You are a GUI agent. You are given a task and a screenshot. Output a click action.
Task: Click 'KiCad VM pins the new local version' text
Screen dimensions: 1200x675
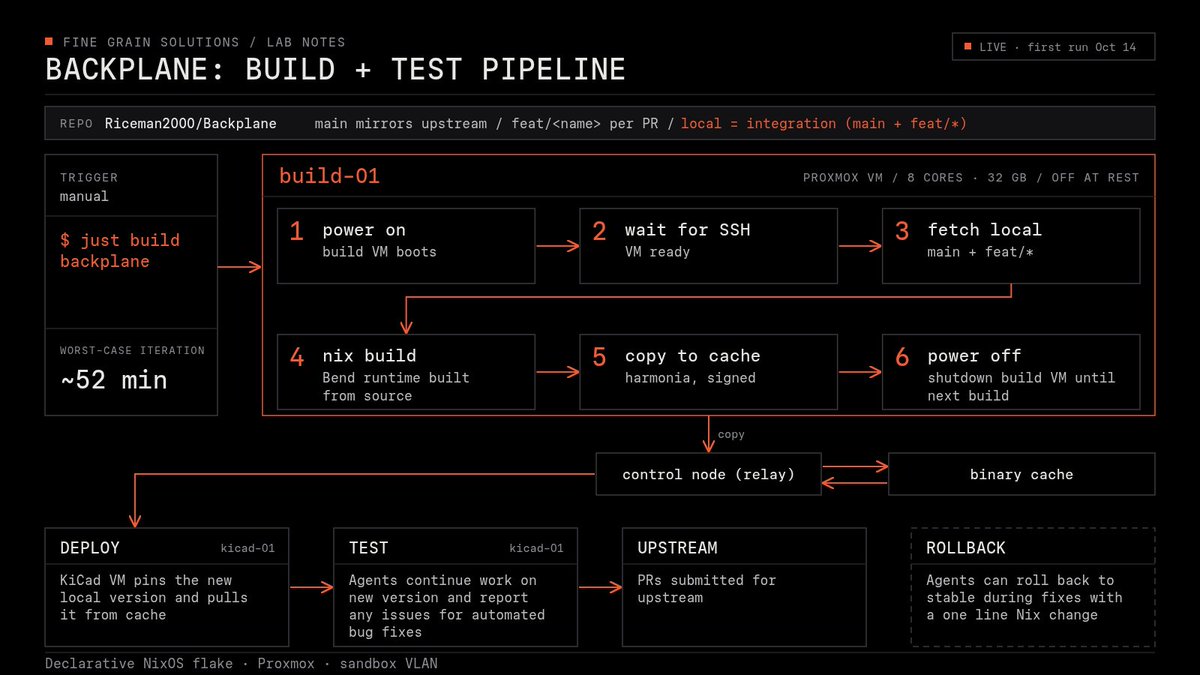tap(153, 597)
